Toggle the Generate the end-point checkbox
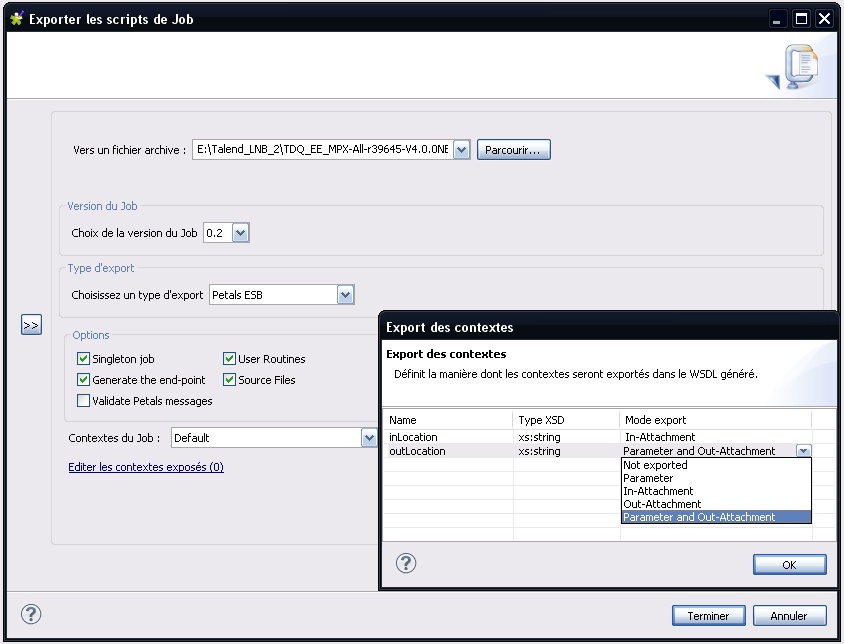 84,380
